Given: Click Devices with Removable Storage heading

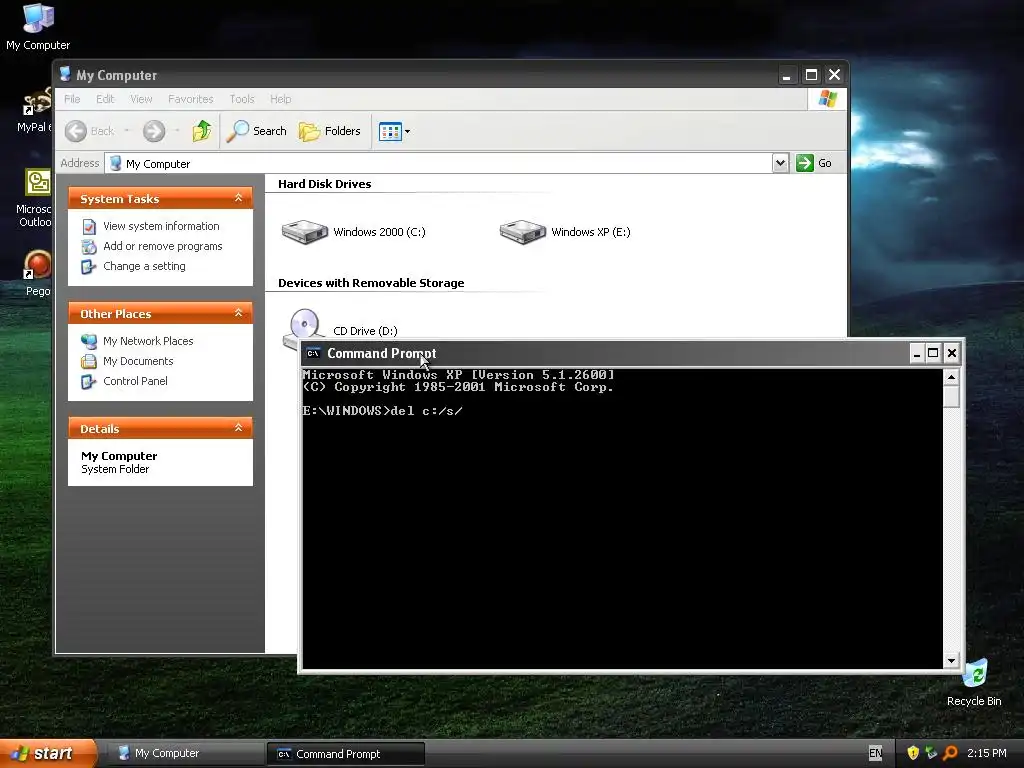Looking at the screenshot, I should click(x=371, y=283).
